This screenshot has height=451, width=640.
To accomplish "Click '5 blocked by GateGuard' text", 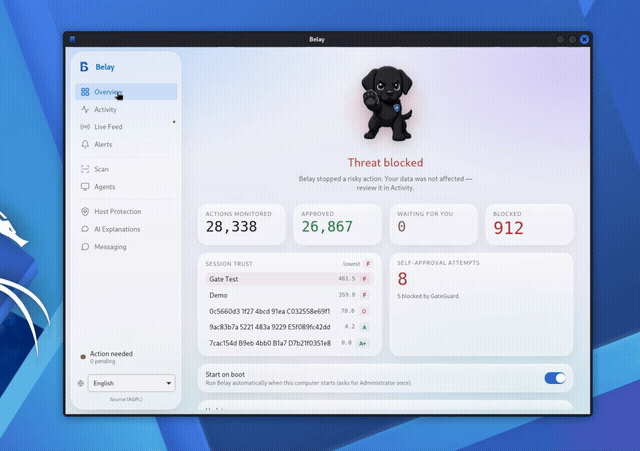I will [x=429, y=296].
